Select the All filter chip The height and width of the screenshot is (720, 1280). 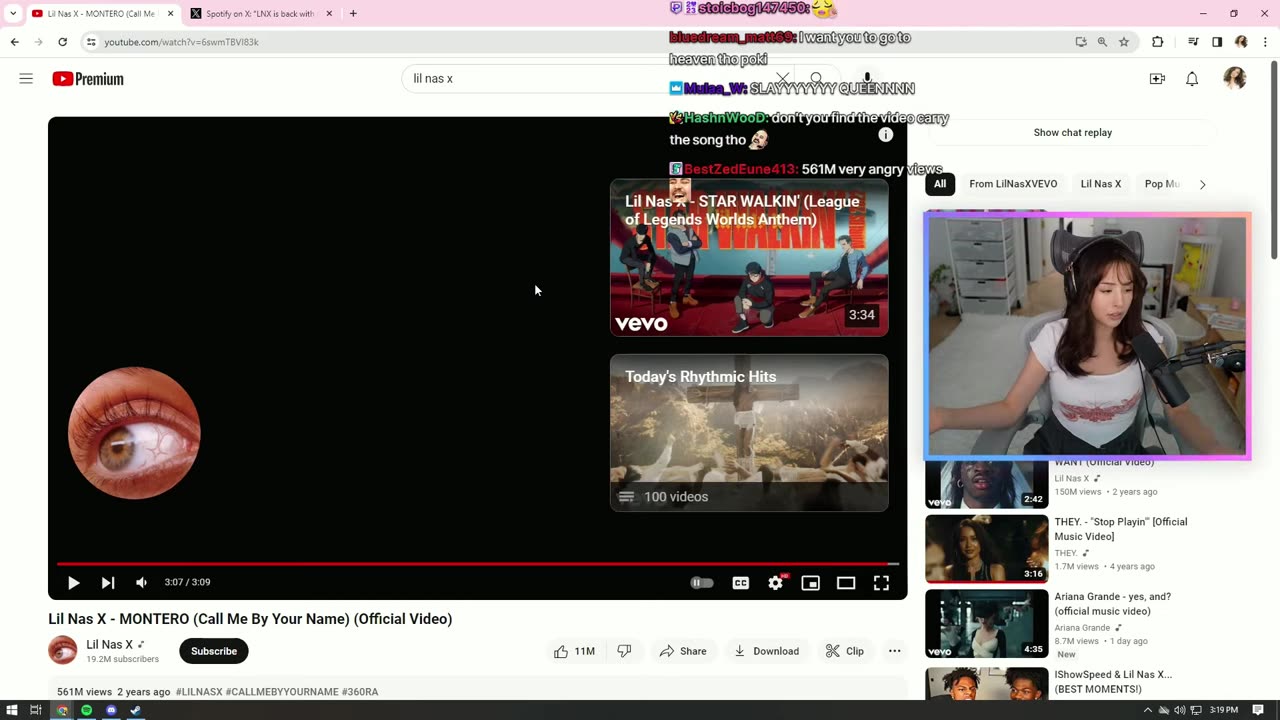[940, 184]
